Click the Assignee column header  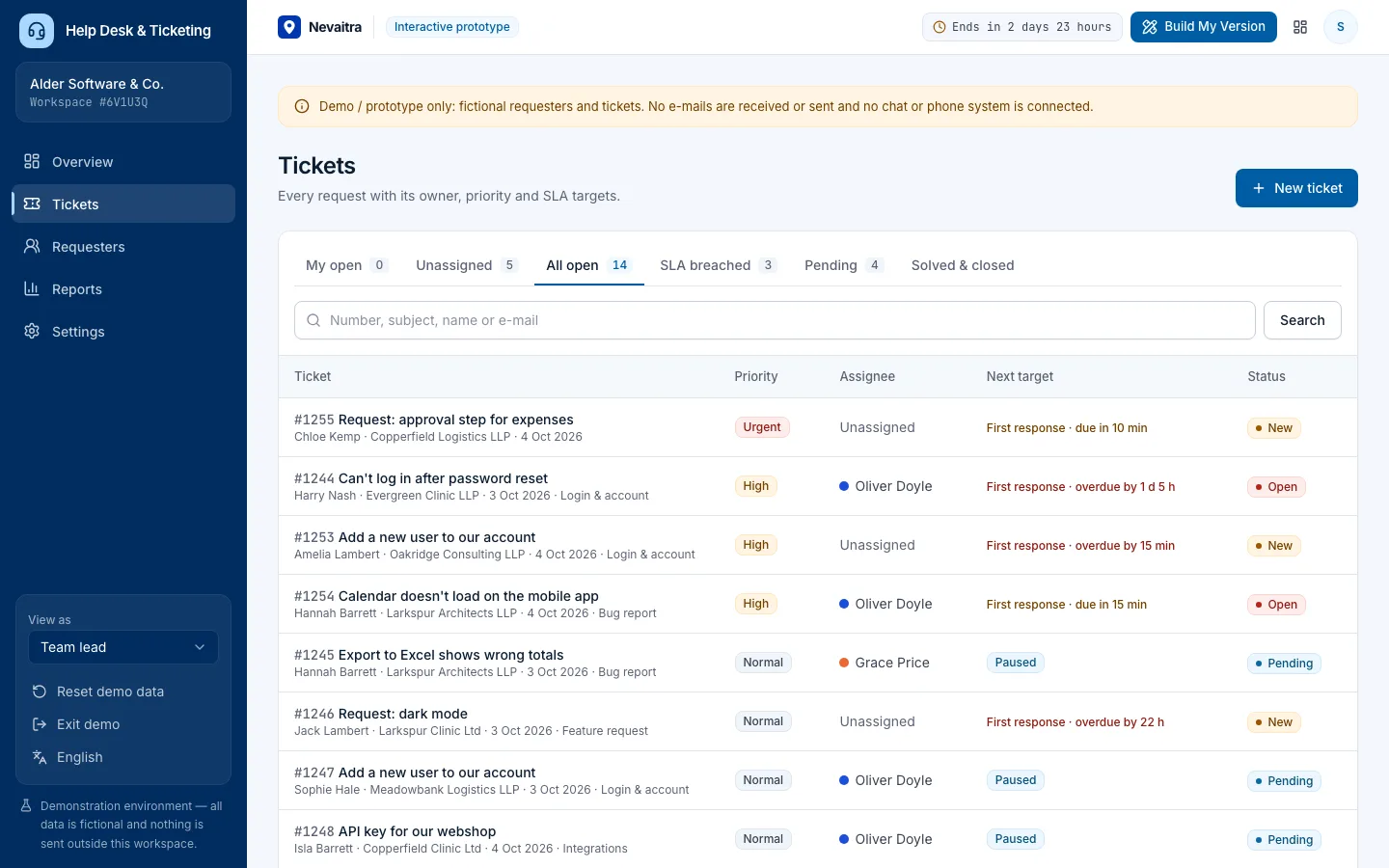[x=867, y=376]
